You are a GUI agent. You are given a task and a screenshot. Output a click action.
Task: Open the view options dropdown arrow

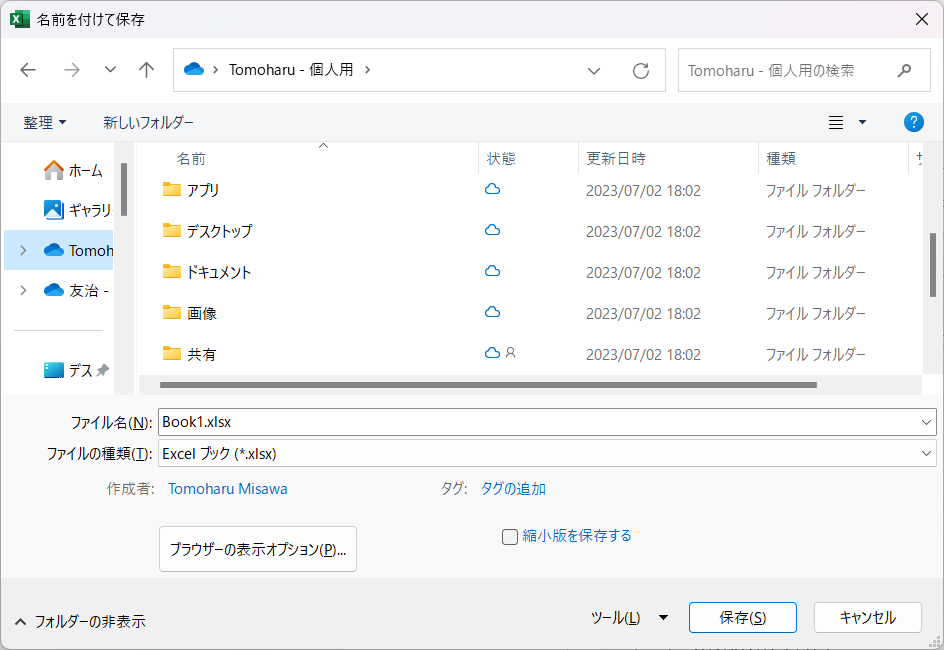[x=862, y=122]
